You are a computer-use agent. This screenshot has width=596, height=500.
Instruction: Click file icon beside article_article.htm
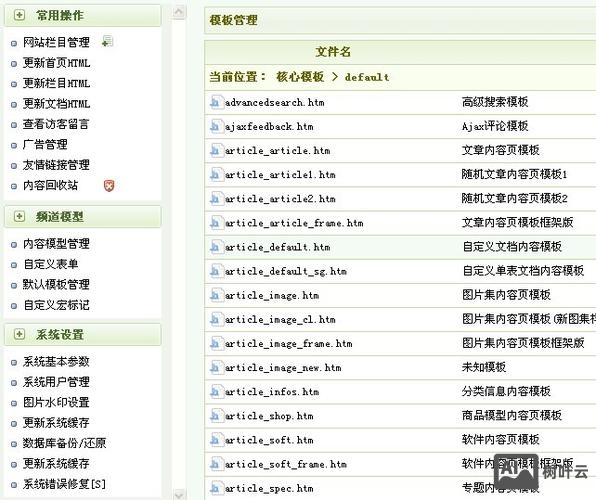[216, 151]
